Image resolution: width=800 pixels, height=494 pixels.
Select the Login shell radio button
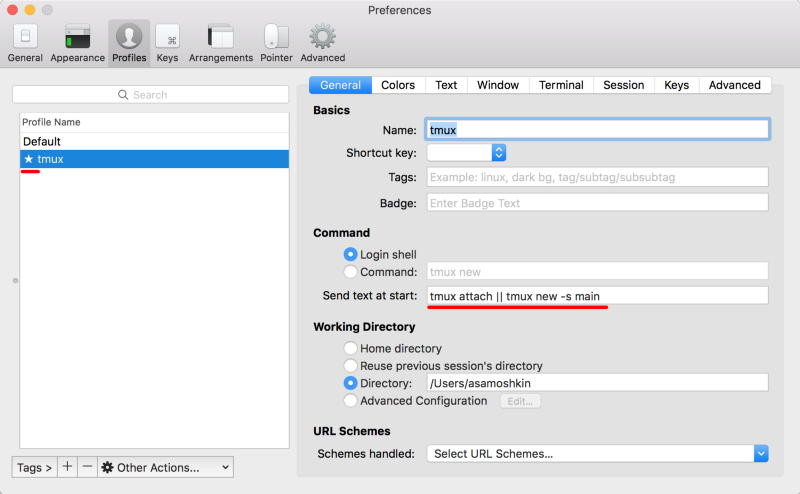(x=350, y=254)
